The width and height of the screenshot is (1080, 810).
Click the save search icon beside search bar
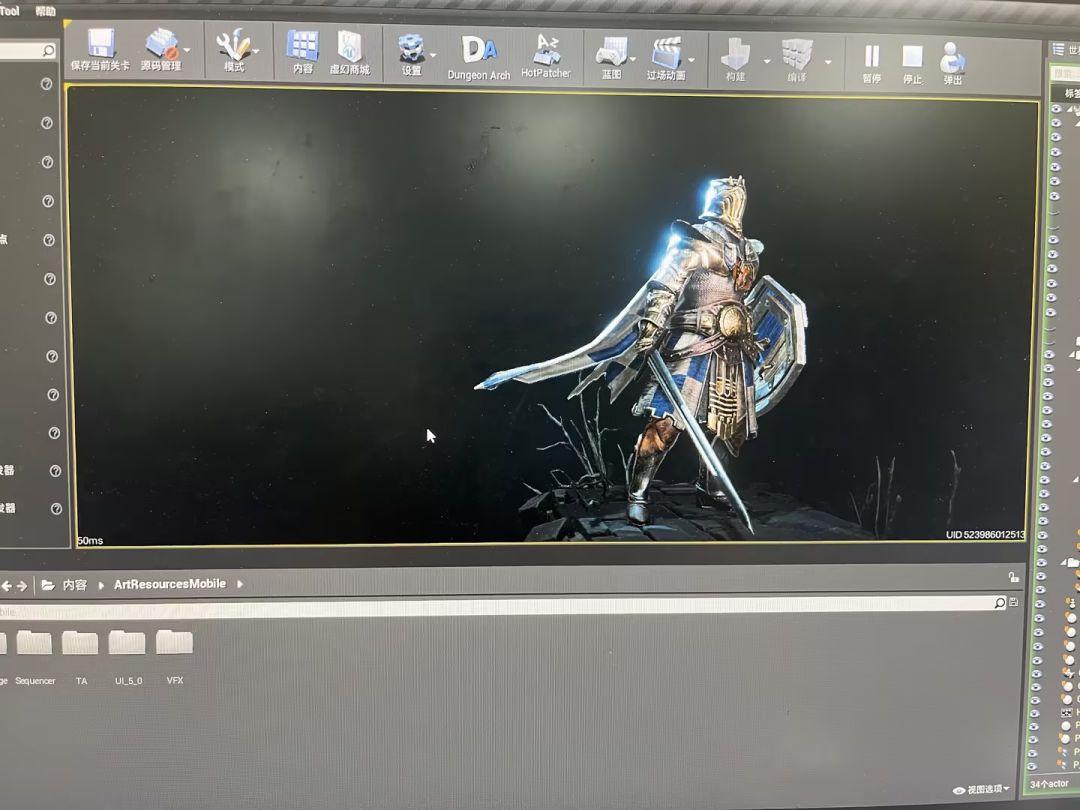[1014, 602]
